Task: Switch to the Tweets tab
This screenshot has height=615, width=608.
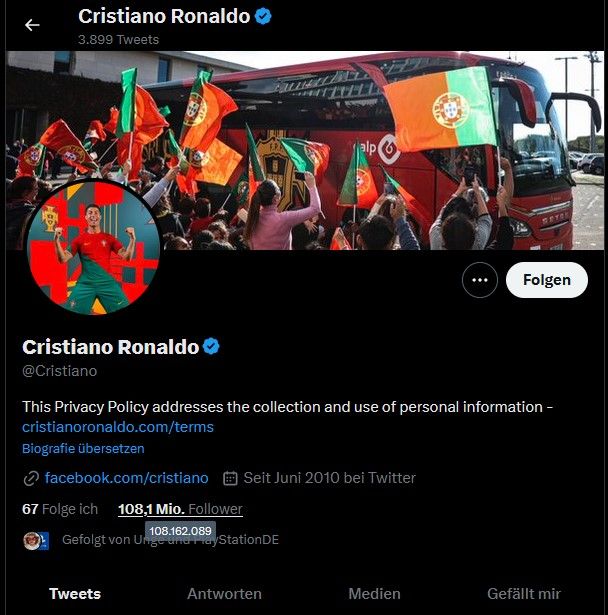Action: point(75,593)
